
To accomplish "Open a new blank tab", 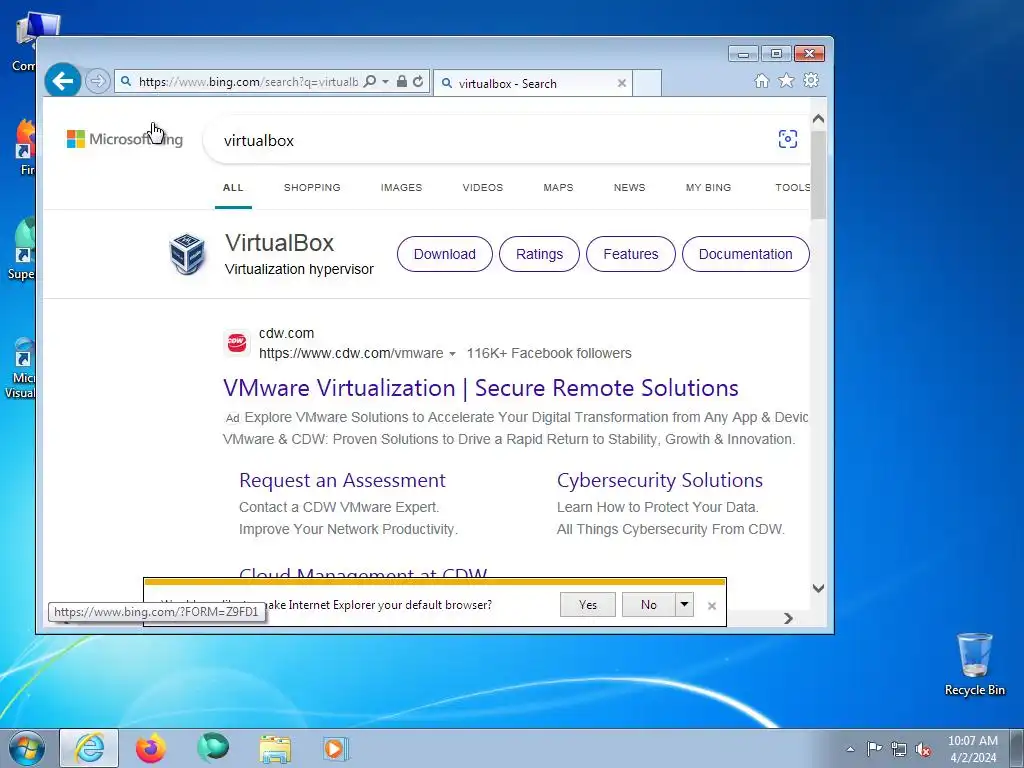I will click(647, 83).
